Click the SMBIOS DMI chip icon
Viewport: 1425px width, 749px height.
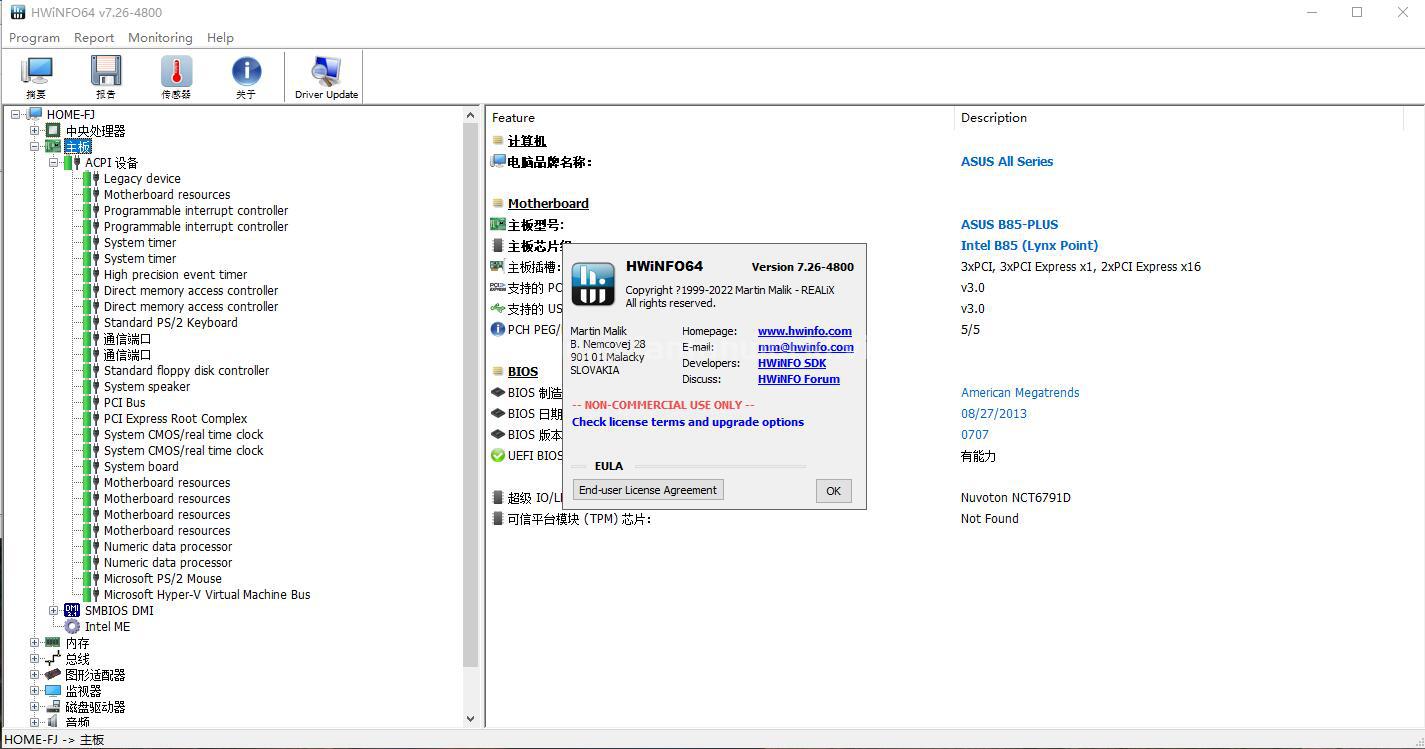coord(72,610)
